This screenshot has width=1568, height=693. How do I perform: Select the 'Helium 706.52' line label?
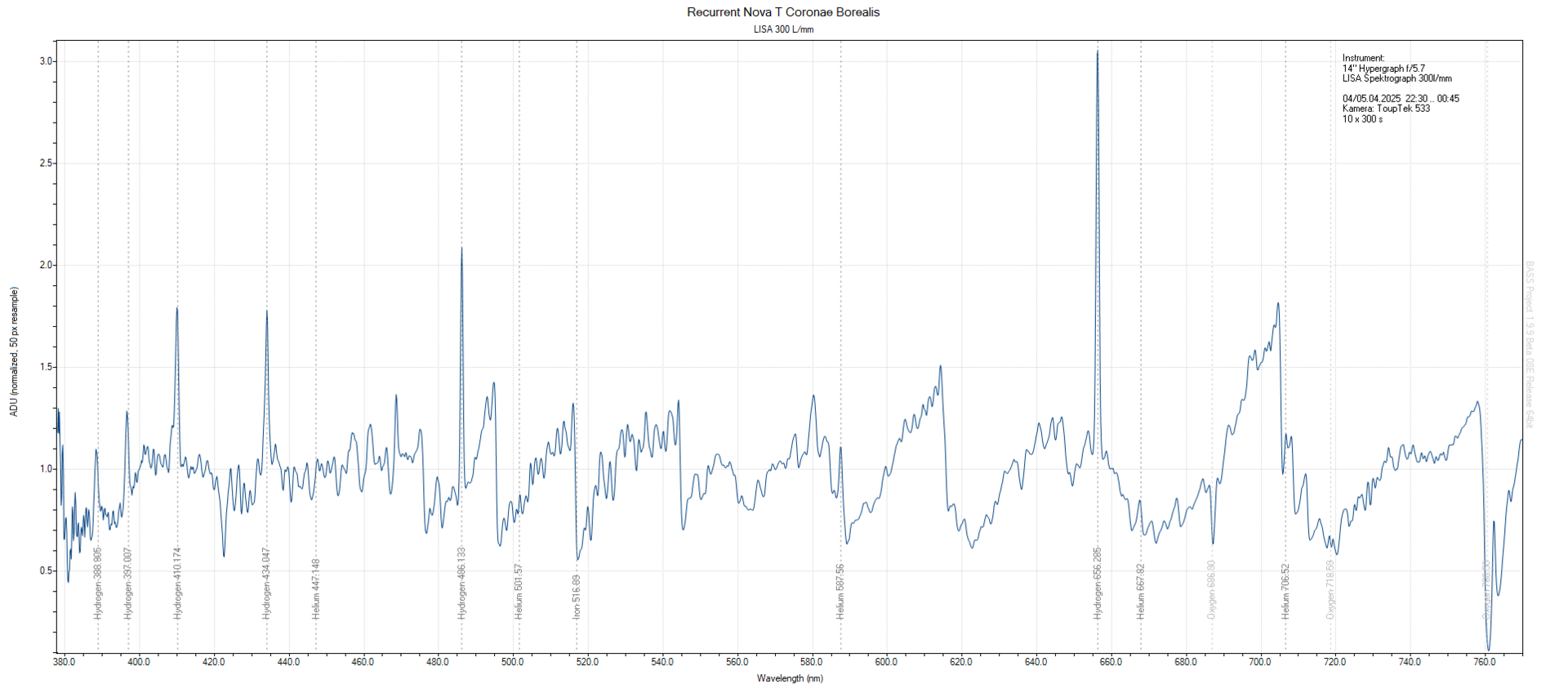pyautogui.click(x=1285, y=591)
